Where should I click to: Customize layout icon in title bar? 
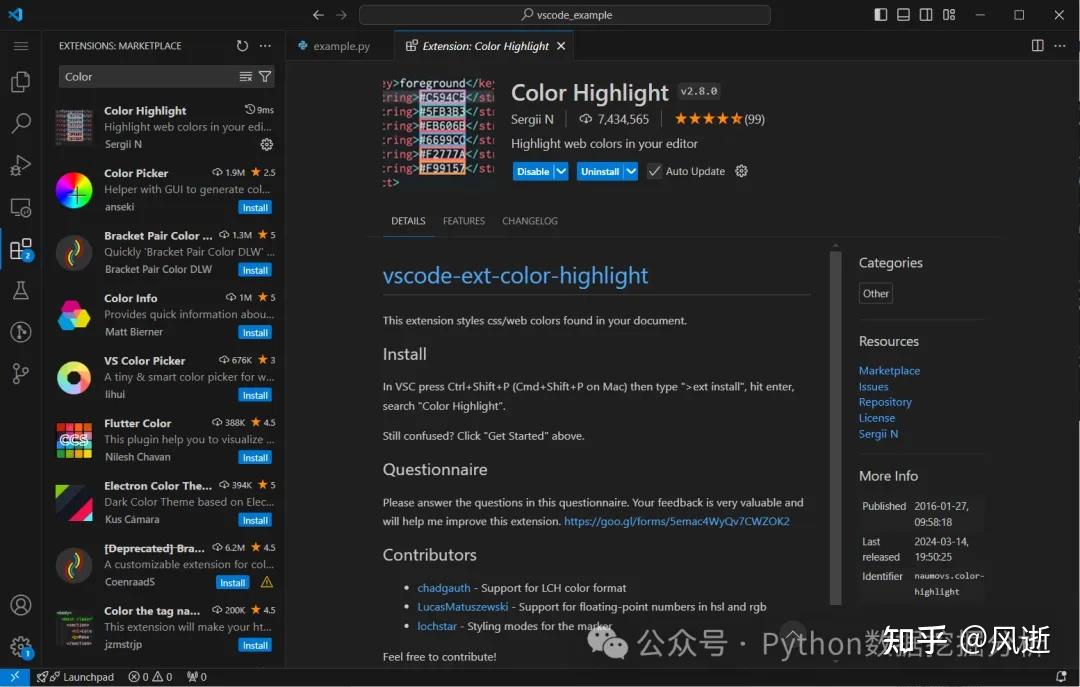949,14
